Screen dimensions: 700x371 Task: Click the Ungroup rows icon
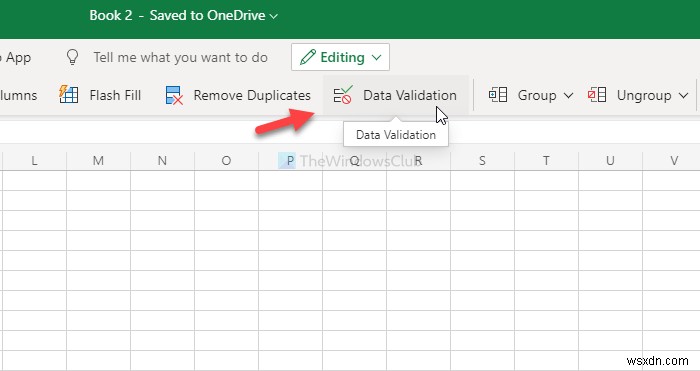597,95
